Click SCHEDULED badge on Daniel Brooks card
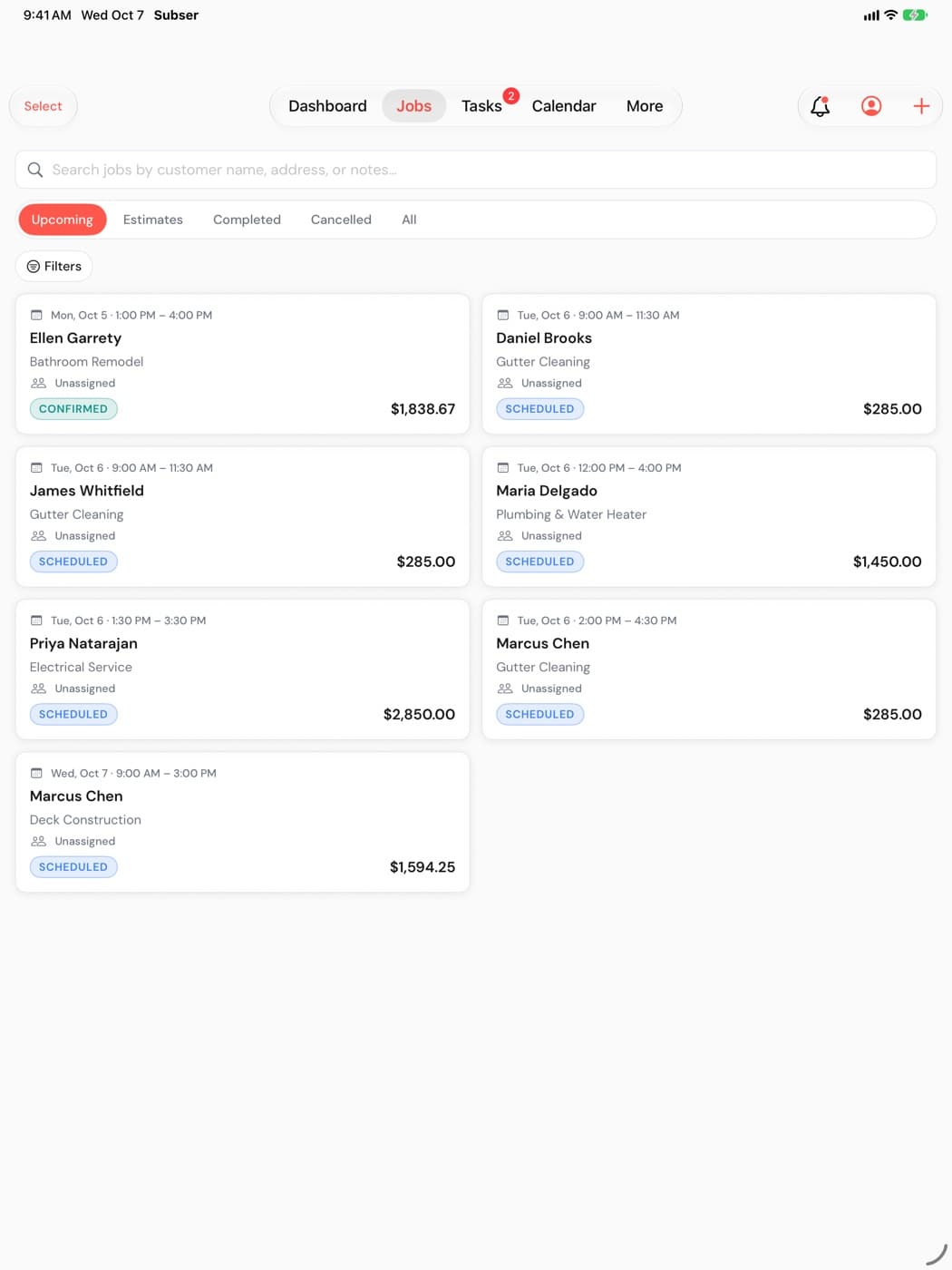Image resolution: width=952 pixels, height=1270 pixels. coord(539,409)
